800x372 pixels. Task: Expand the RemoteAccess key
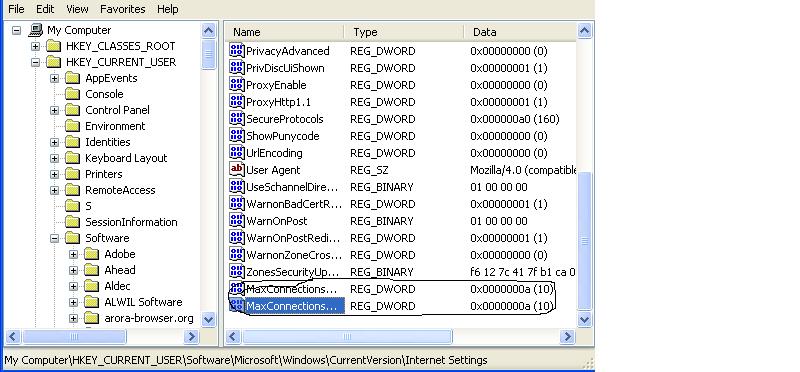(x=54, y=190)
